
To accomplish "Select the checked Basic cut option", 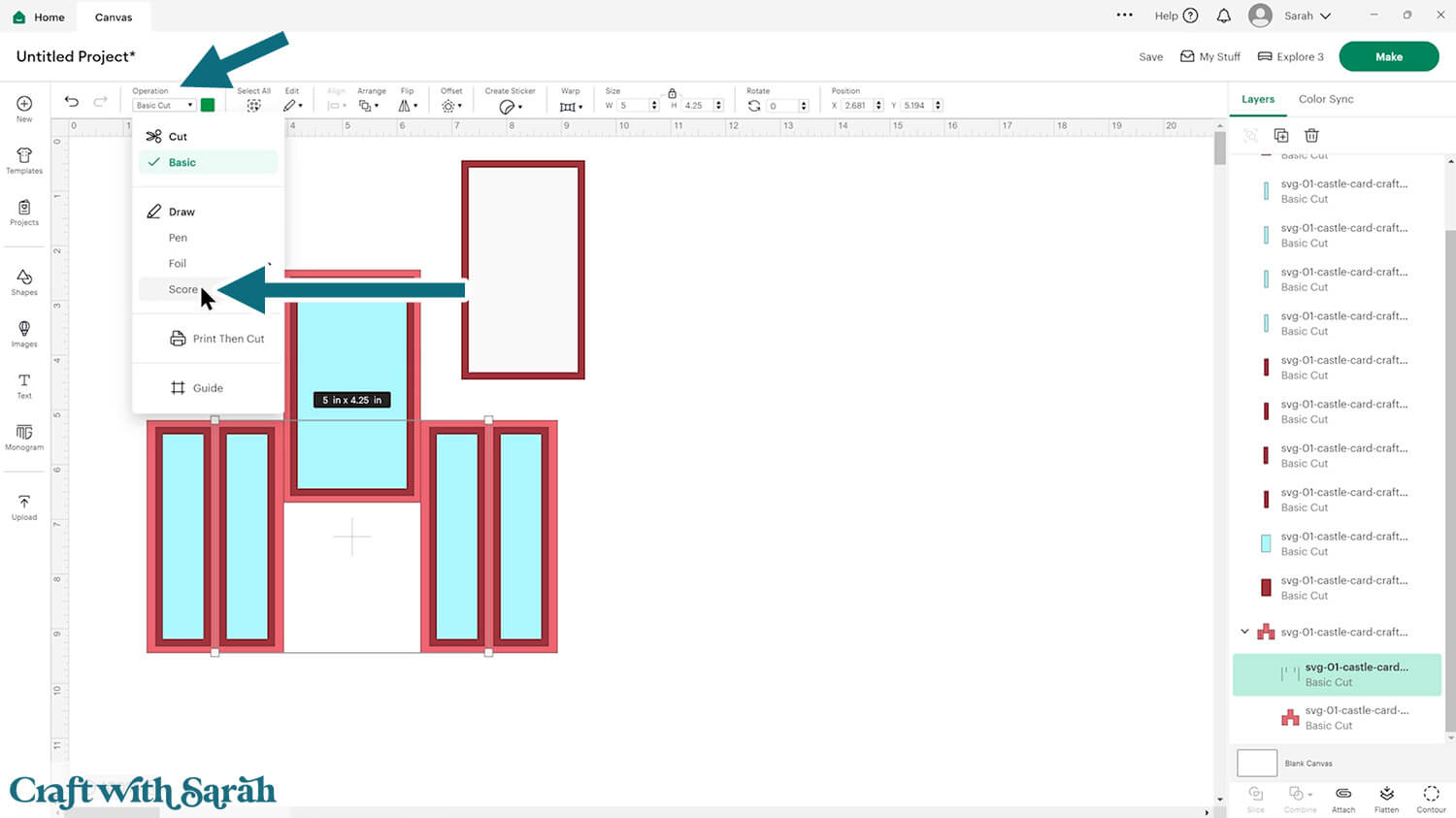I will coord(182,163).
